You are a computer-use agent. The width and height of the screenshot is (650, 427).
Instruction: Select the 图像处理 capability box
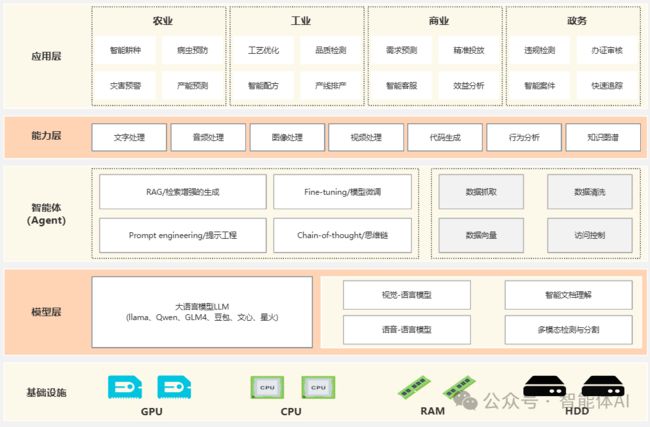click(287, 137)
